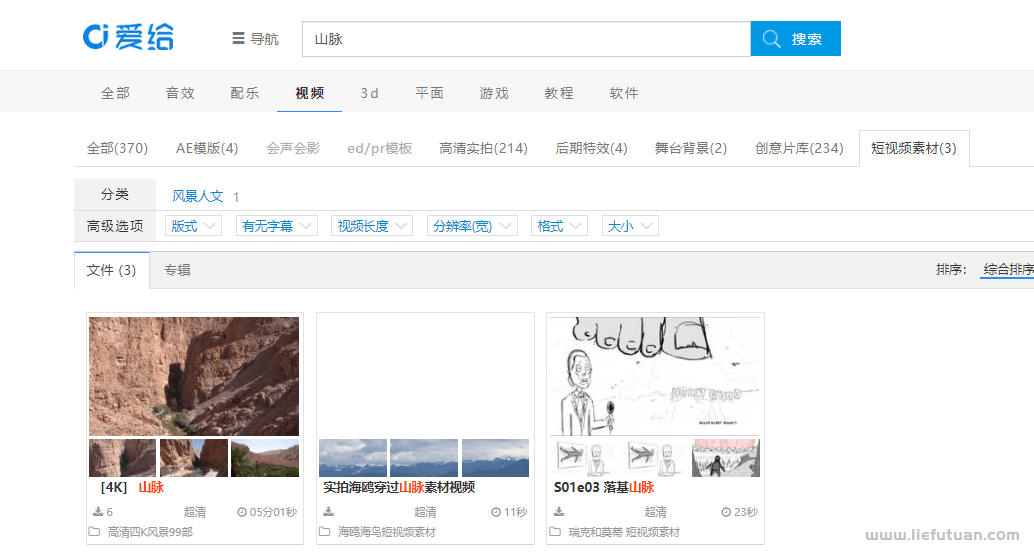The image size is (1034, 555).
Task: Expand the 分辨率(宽) dropdown
Action: 472,226
